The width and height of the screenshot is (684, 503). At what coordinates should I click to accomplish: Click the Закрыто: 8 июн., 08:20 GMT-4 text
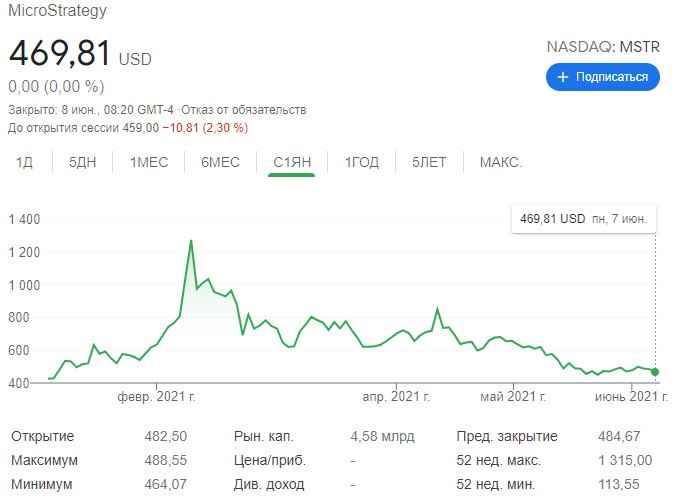pos(91,109)
